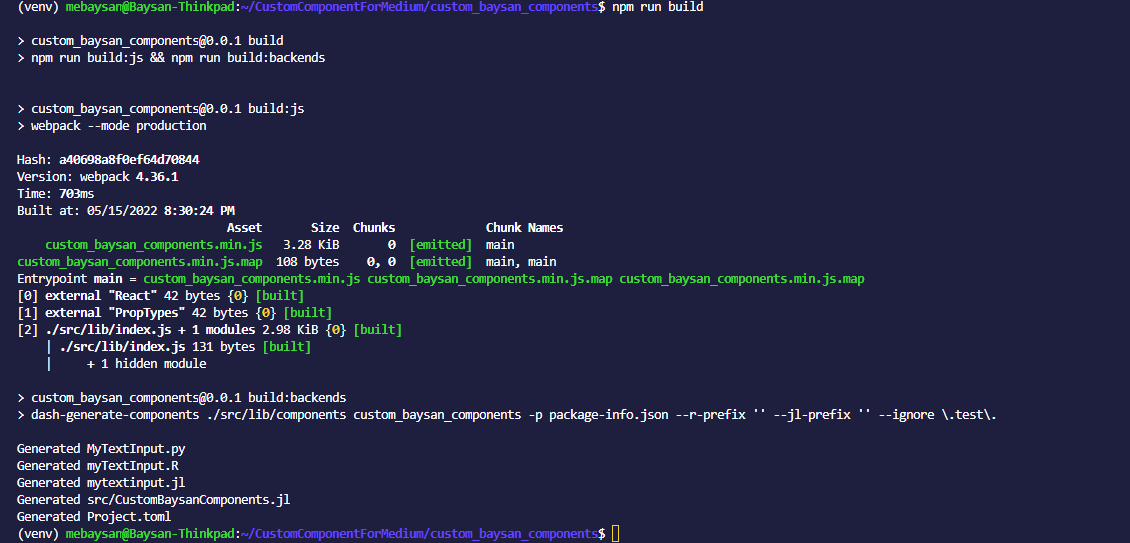Screen dimensions: 1130x543
Task: Click the 'Entrypoint main =' text
Action: coord(76,279)
